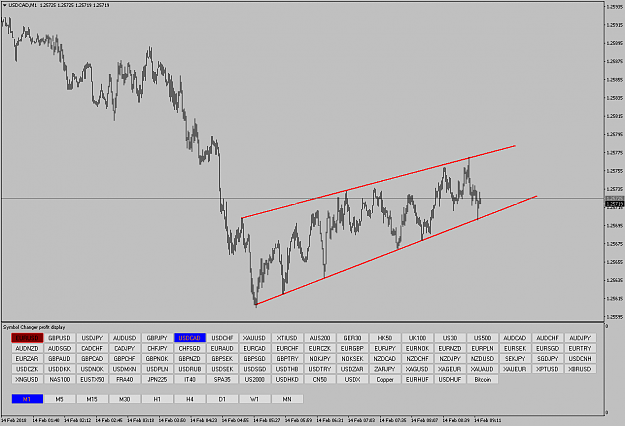This screenshot has height=426, width=625.
Task: Select the AUDCAD pair
Action: pos(515,338)
